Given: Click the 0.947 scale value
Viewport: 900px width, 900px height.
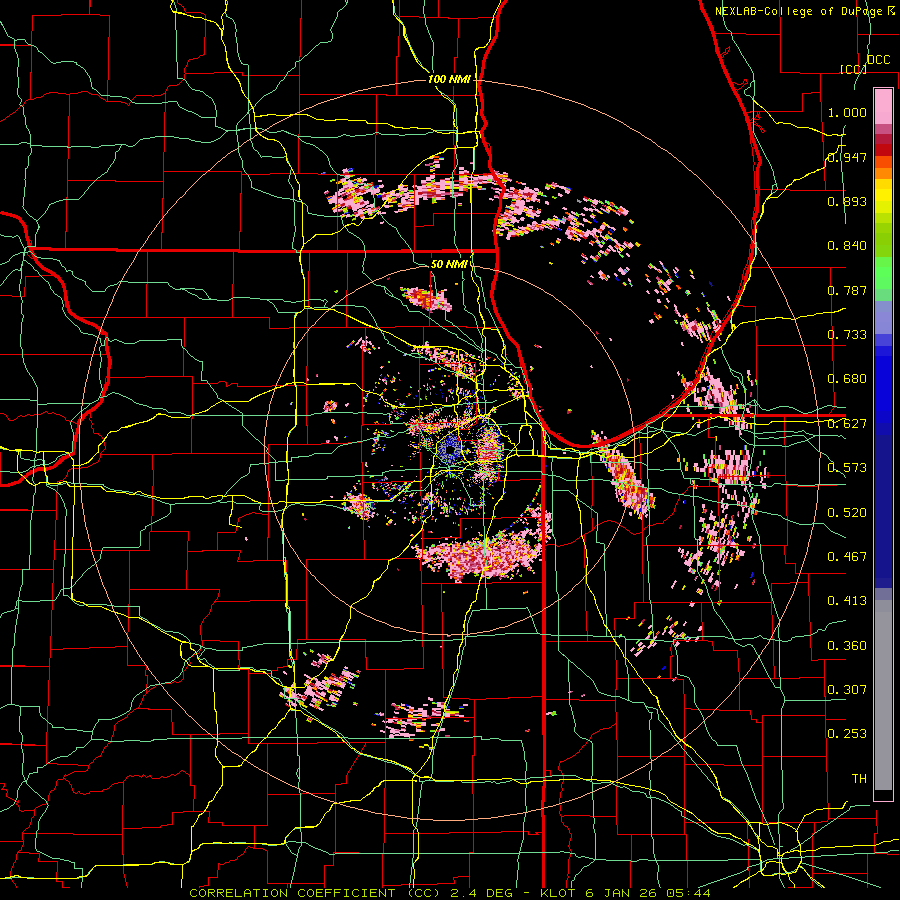Looking at the screenshot, I should tap(847, 157).
